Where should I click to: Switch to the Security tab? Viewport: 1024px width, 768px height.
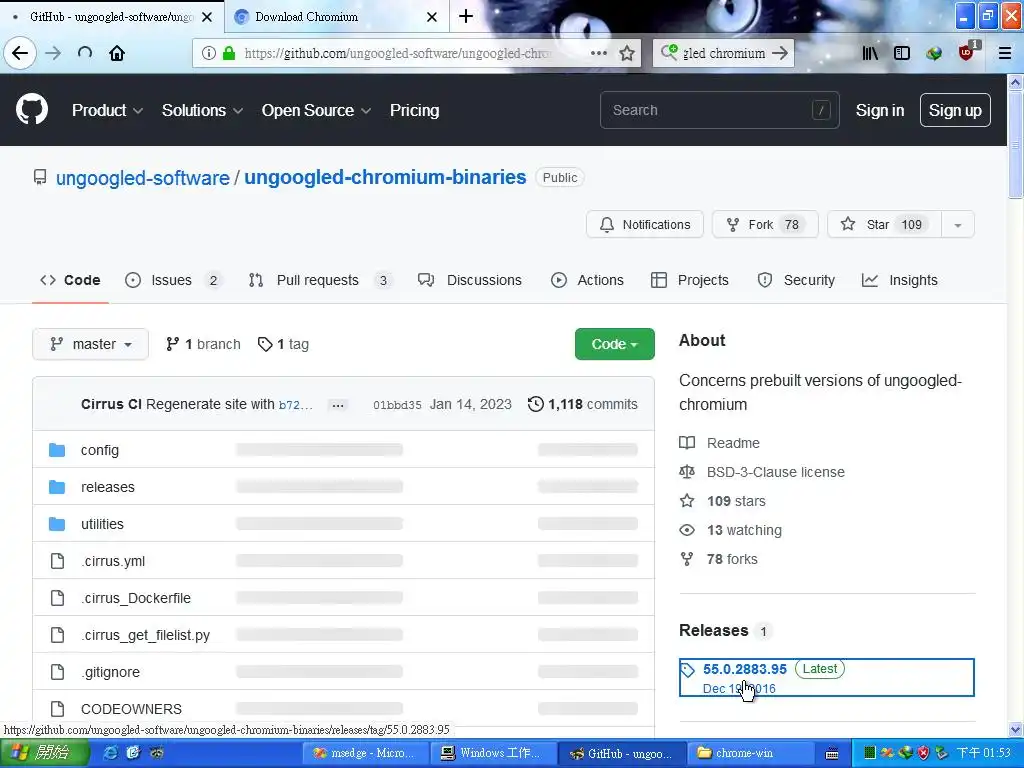pos(795,280)
